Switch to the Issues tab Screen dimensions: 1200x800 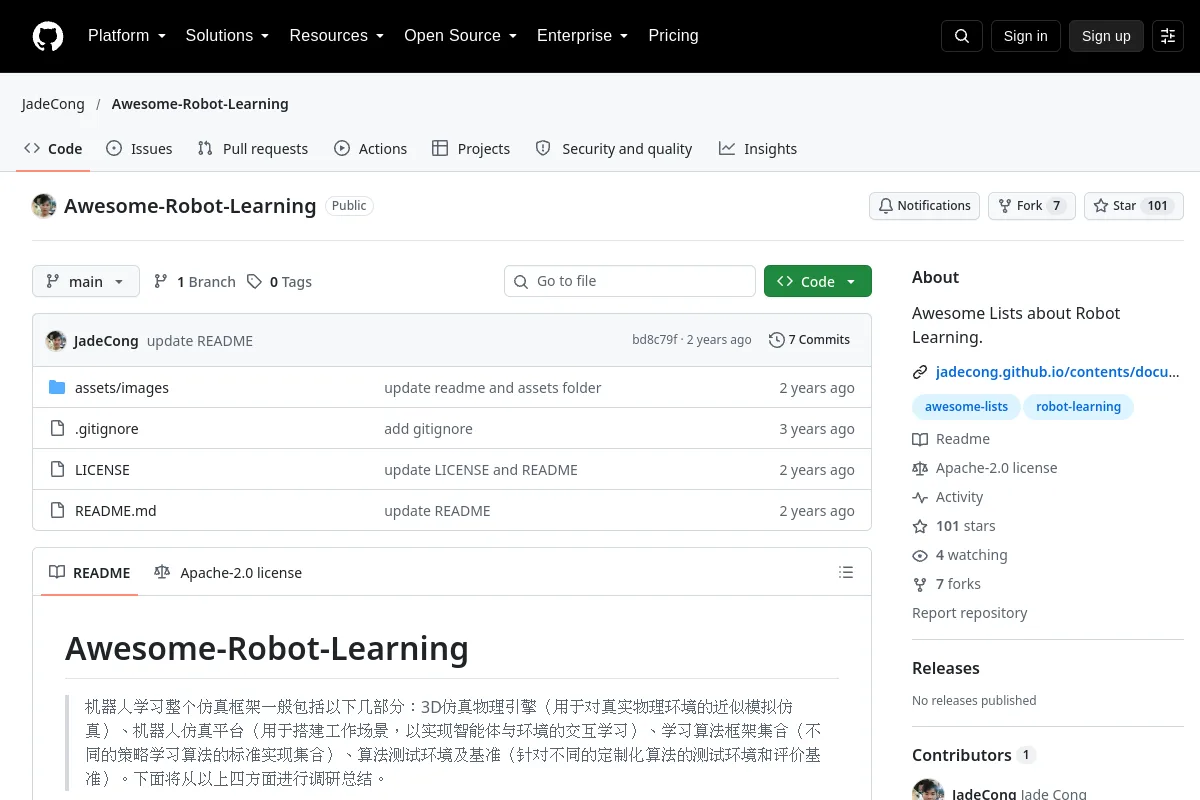(139, 149)
